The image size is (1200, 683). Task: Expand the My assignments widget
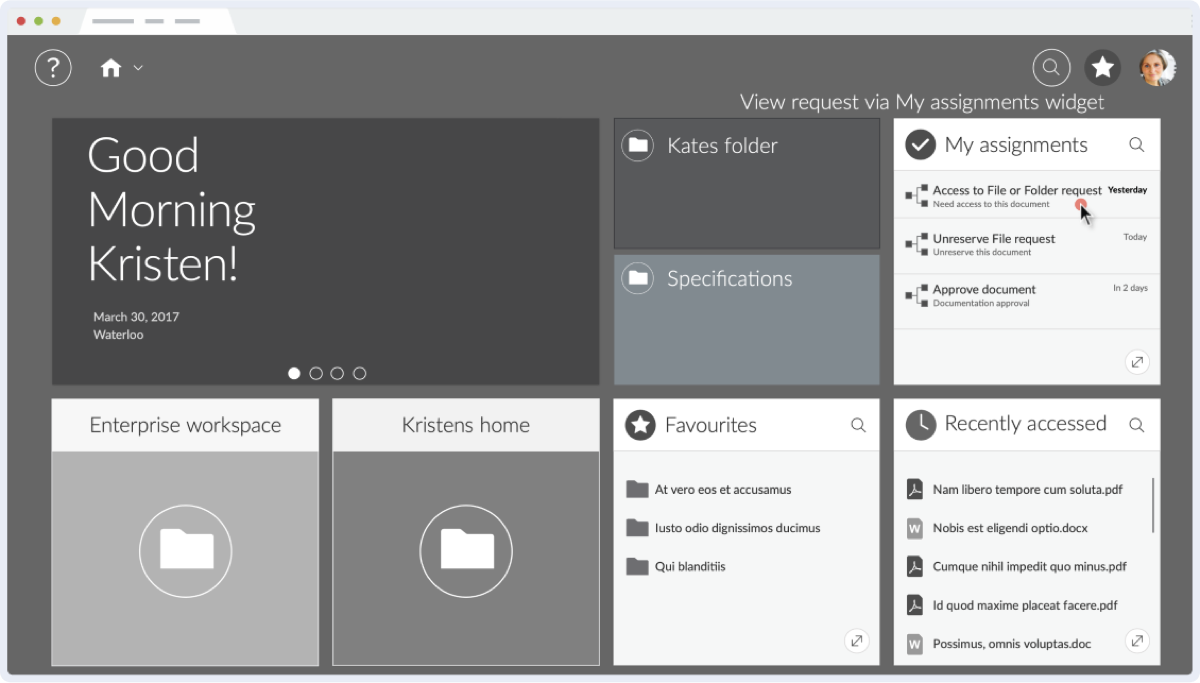click(1136, 362)
